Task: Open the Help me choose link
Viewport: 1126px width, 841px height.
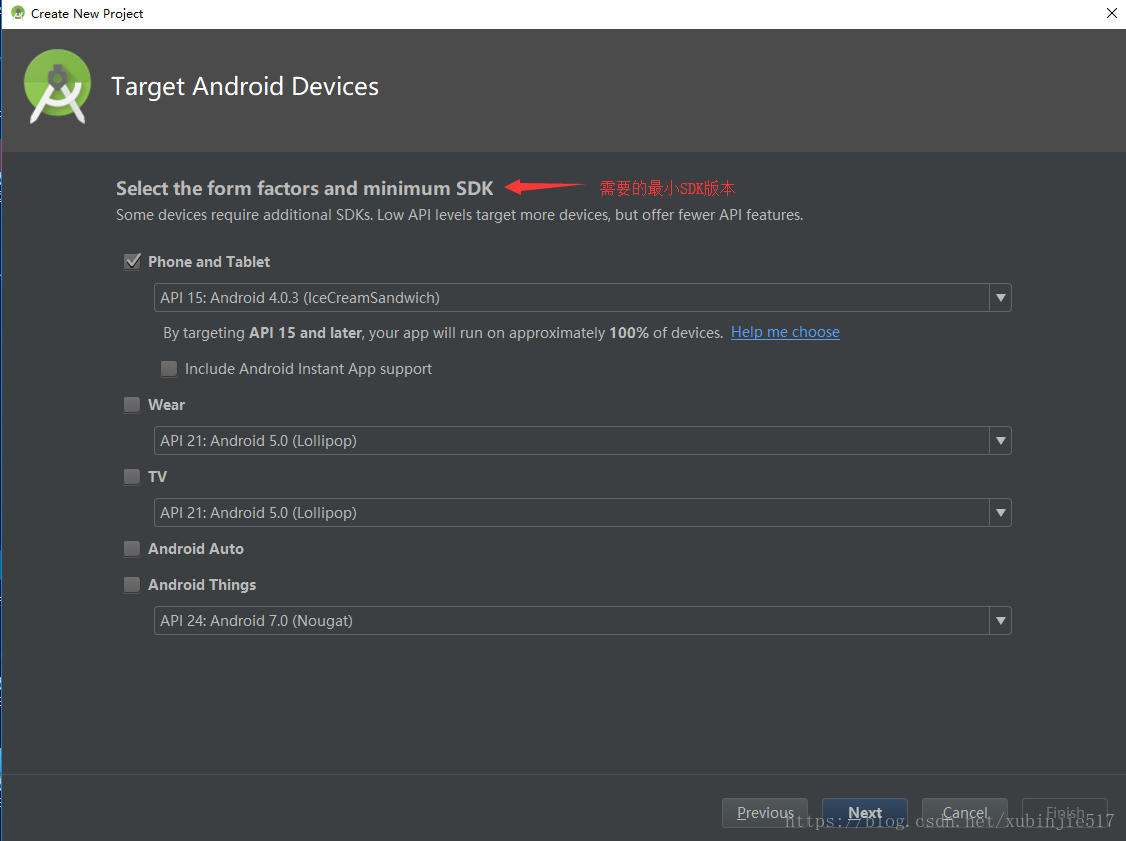Action: tap(785, 332)
